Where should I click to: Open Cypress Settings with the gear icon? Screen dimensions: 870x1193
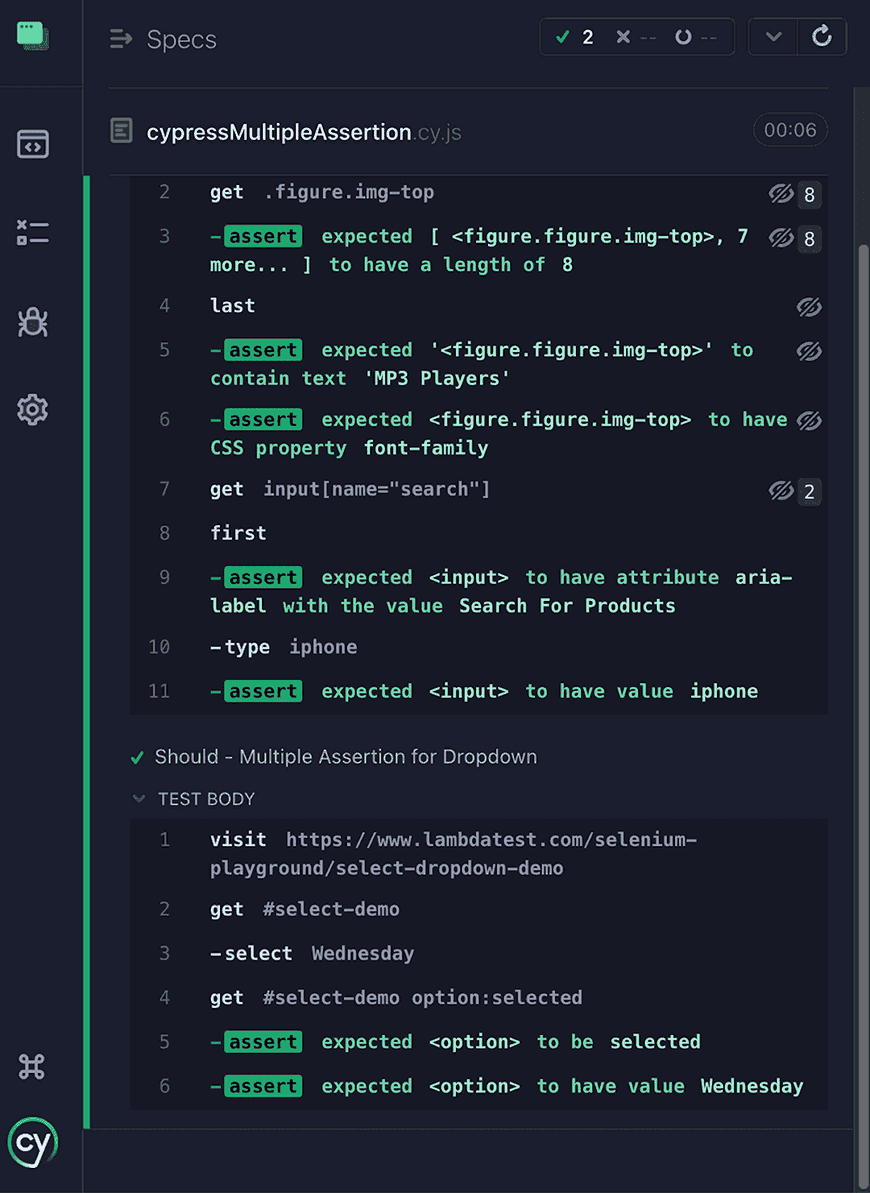[33, 410]
